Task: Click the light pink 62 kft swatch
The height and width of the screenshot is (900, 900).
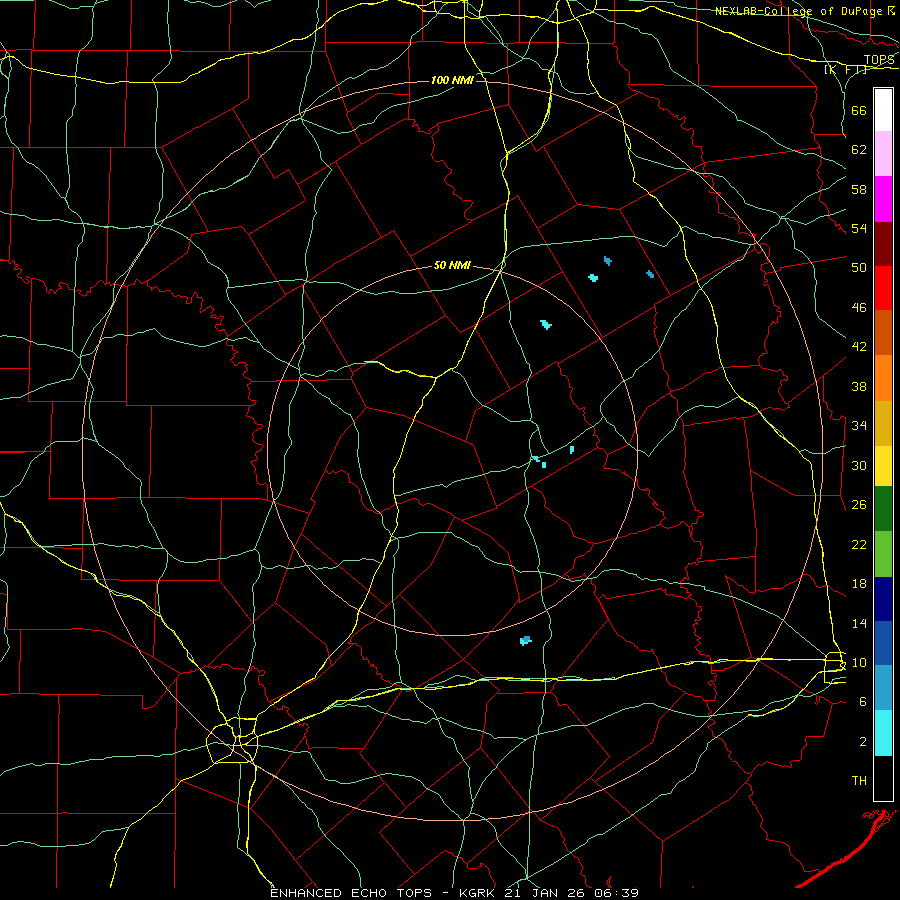Action: pyautogui.click(x=883, y=153)
